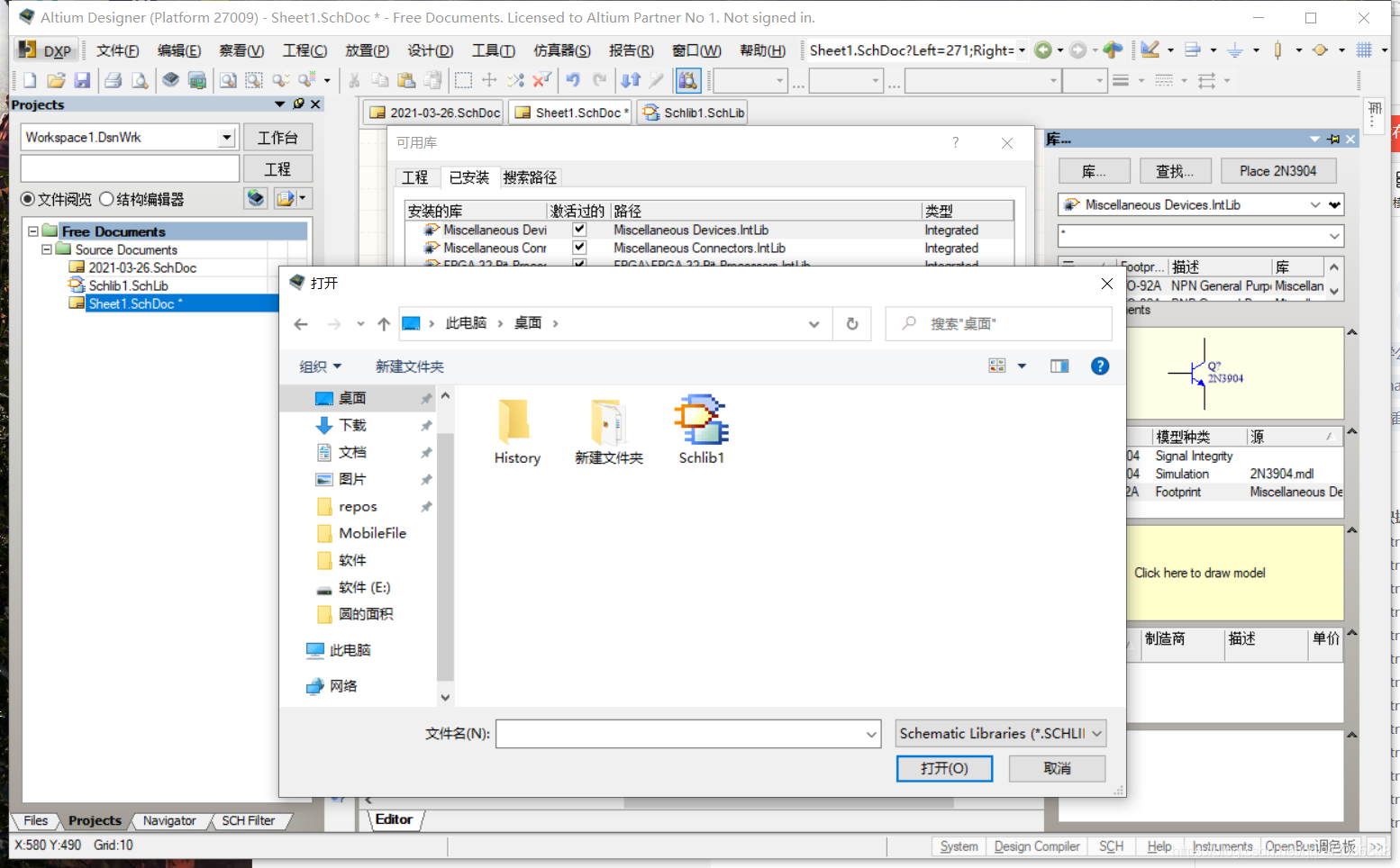Click the new document icon in toolbar
The width and height of the screenshot is (1400, 868).
(30, 81)
